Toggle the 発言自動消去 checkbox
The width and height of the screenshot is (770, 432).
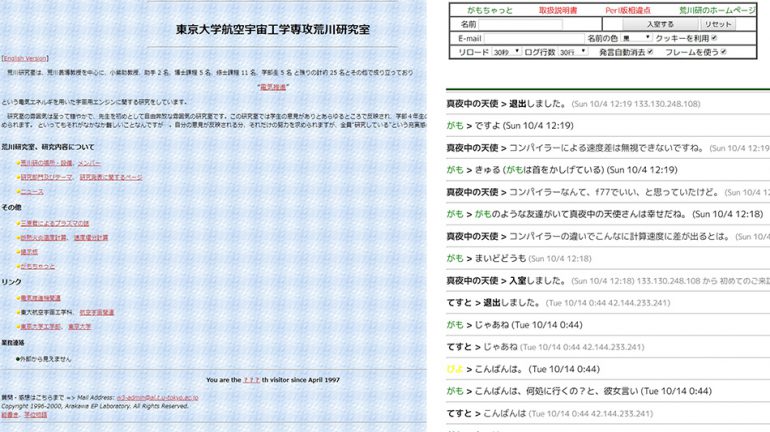650,52
